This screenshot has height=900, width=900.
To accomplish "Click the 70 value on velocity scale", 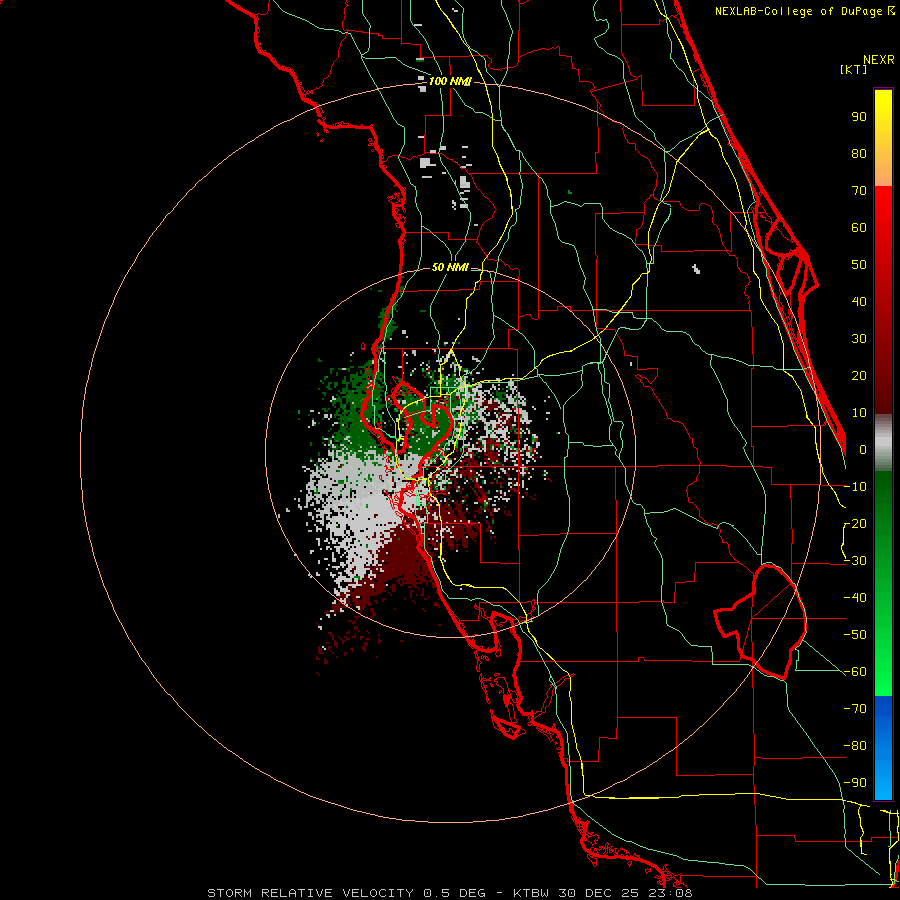I will point(859,191).
